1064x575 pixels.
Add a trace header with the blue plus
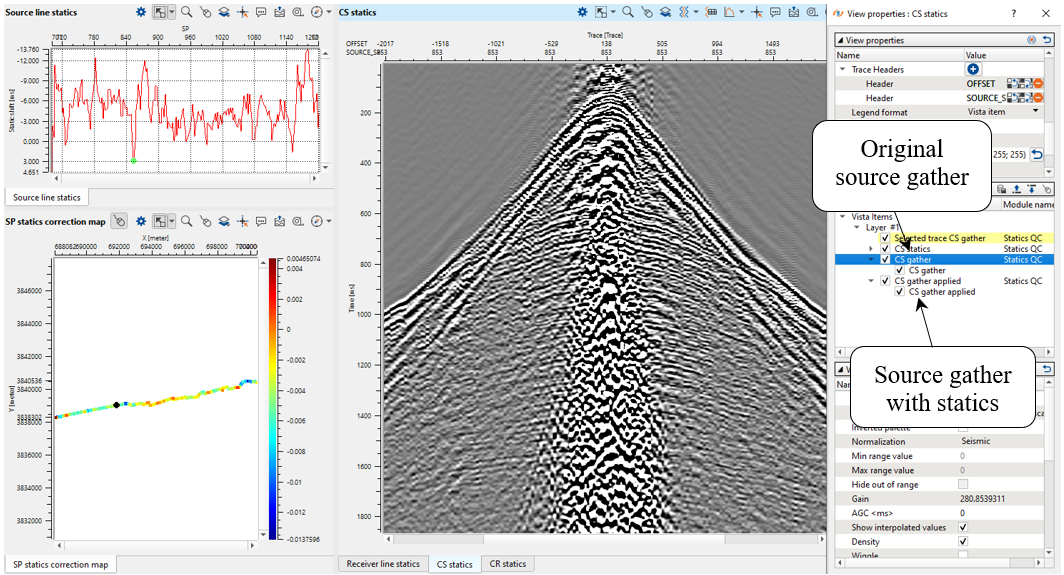pos(972,69)
